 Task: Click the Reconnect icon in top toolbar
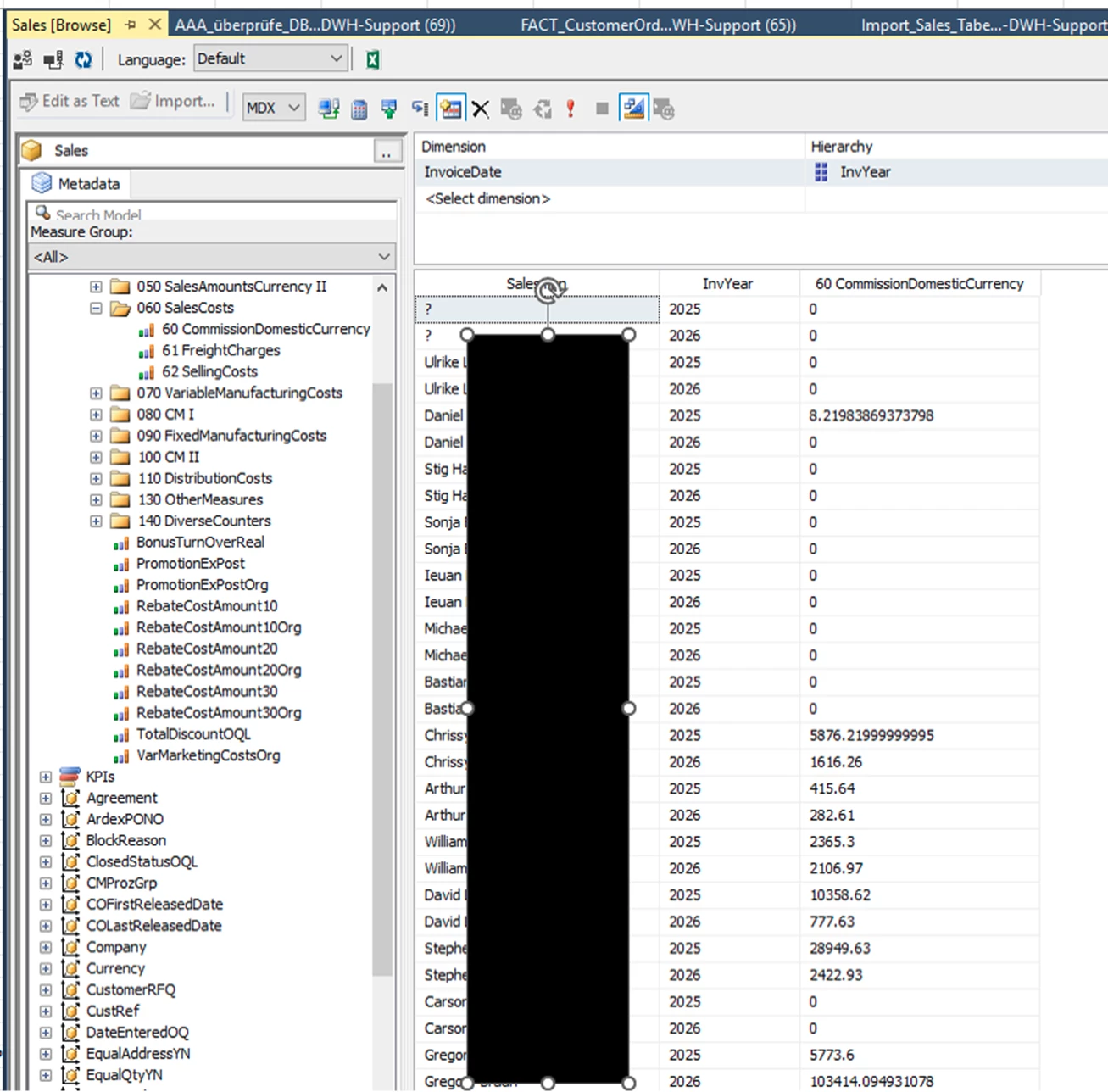click(x=53, y=59)
